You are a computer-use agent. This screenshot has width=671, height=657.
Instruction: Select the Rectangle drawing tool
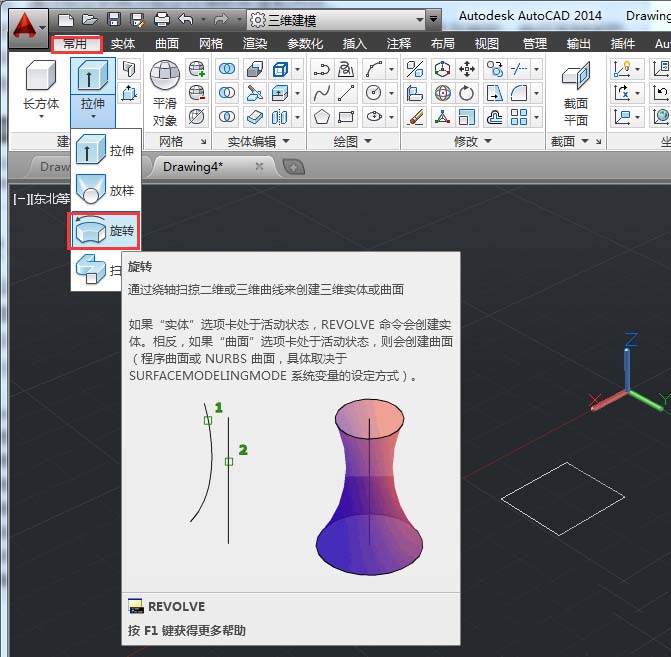[346, 117]
